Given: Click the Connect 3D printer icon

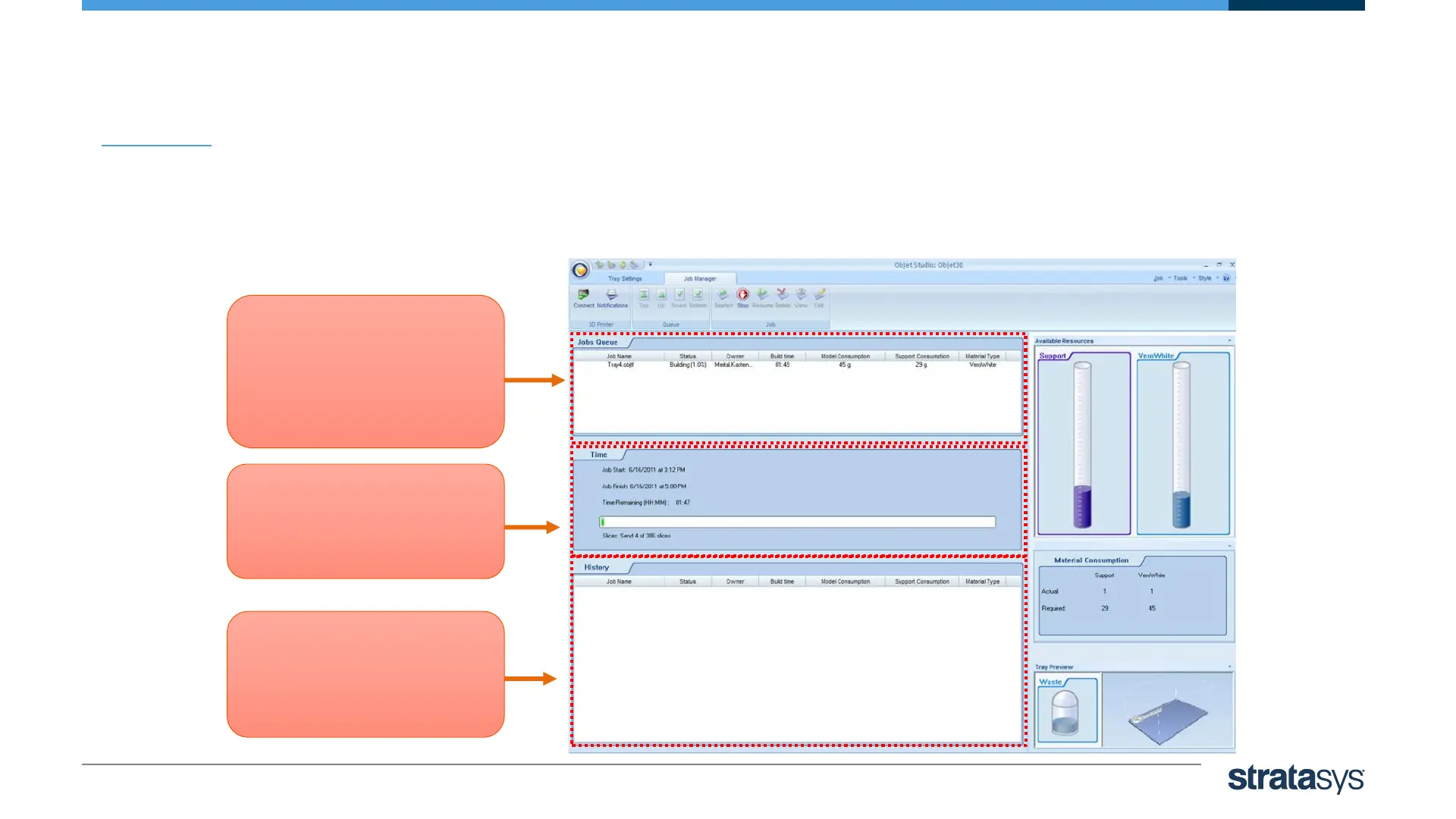Looking at the screenshot, I should (583, 295).
